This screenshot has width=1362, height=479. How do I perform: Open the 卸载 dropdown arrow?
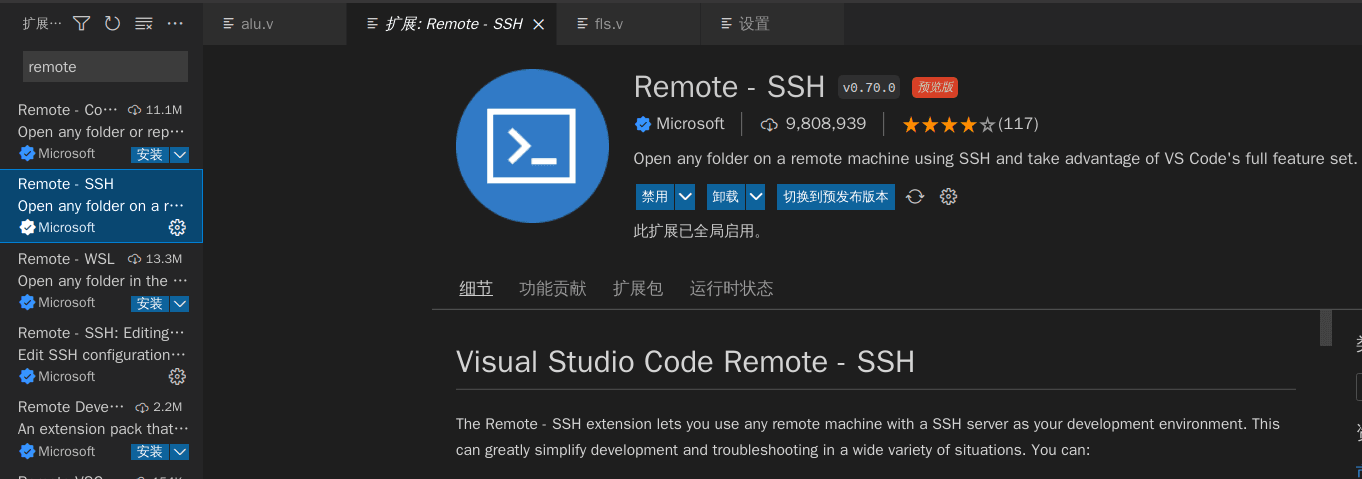pos(756,197)
